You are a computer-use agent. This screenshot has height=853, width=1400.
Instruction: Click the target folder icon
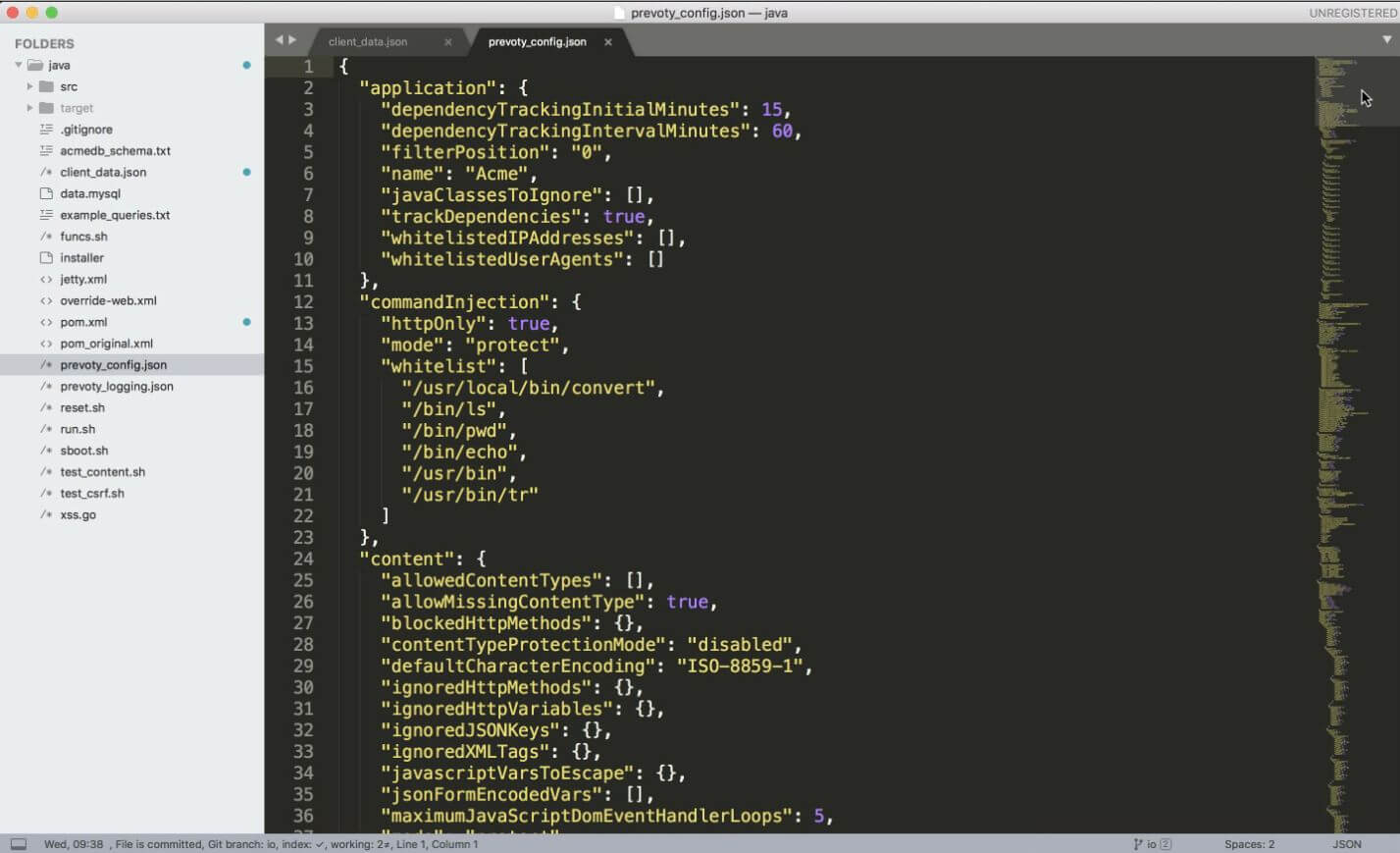coord(46,108)
